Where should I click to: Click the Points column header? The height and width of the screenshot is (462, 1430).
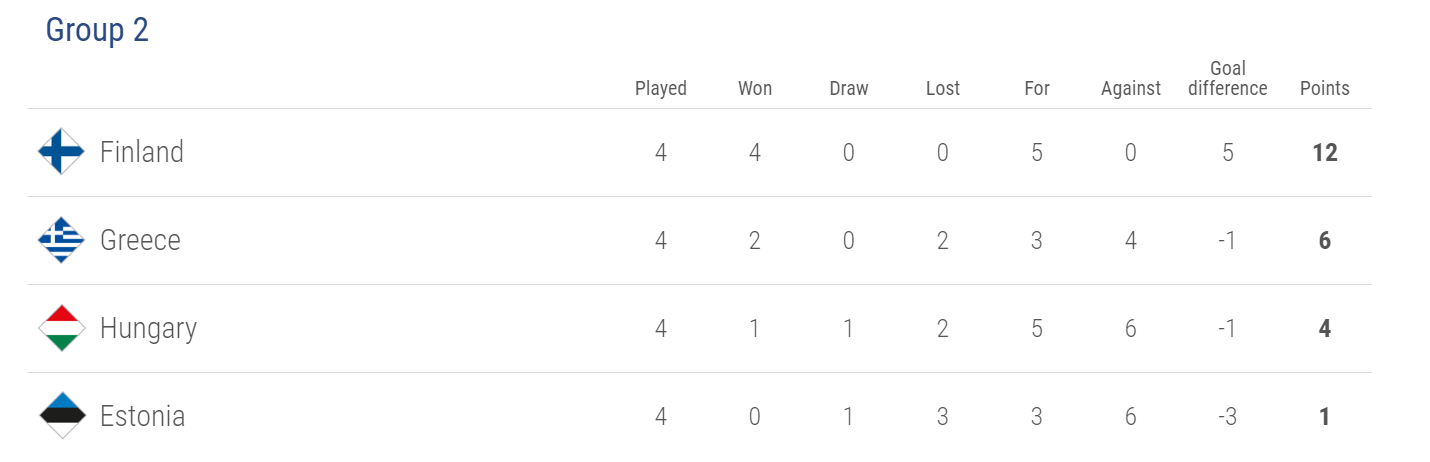click(1325, 88)
